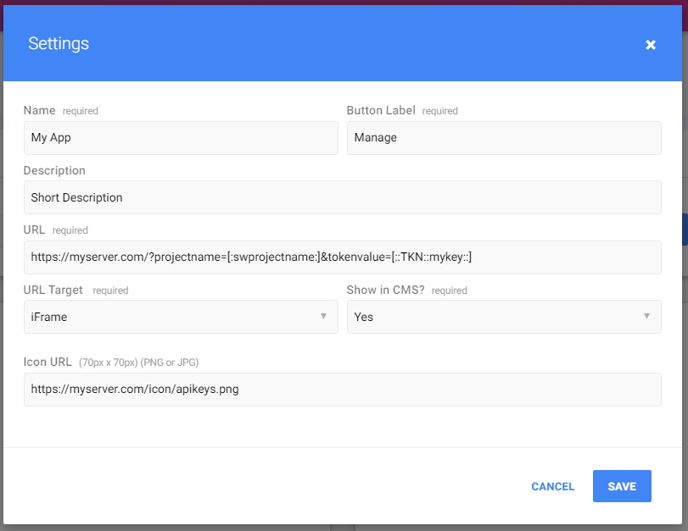688x531 pixels.
Task: Click the Name field containing My App
Action: pos(181,138)
